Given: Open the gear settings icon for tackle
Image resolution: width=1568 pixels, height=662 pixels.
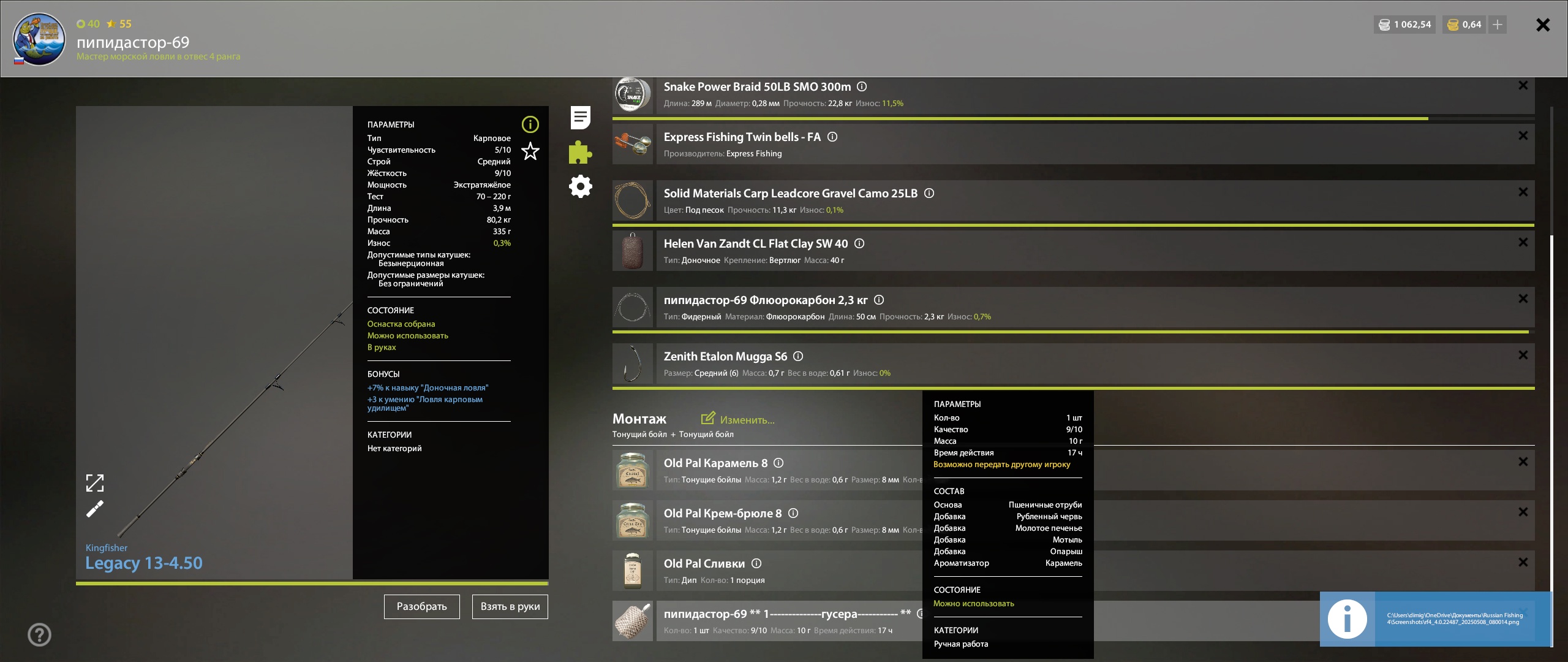Looking at the screenshot, I should coord(580,186).
